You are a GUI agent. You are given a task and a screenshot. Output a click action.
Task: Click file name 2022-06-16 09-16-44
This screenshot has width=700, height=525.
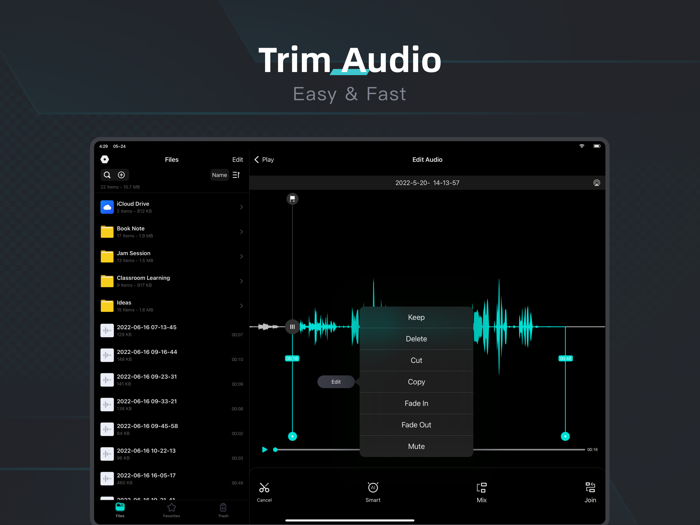point(147,352)
